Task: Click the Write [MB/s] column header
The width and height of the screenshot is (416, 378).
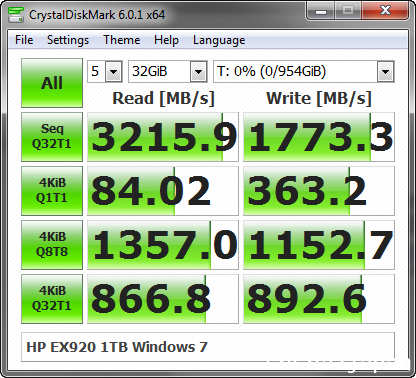Action: pos(319,98)
